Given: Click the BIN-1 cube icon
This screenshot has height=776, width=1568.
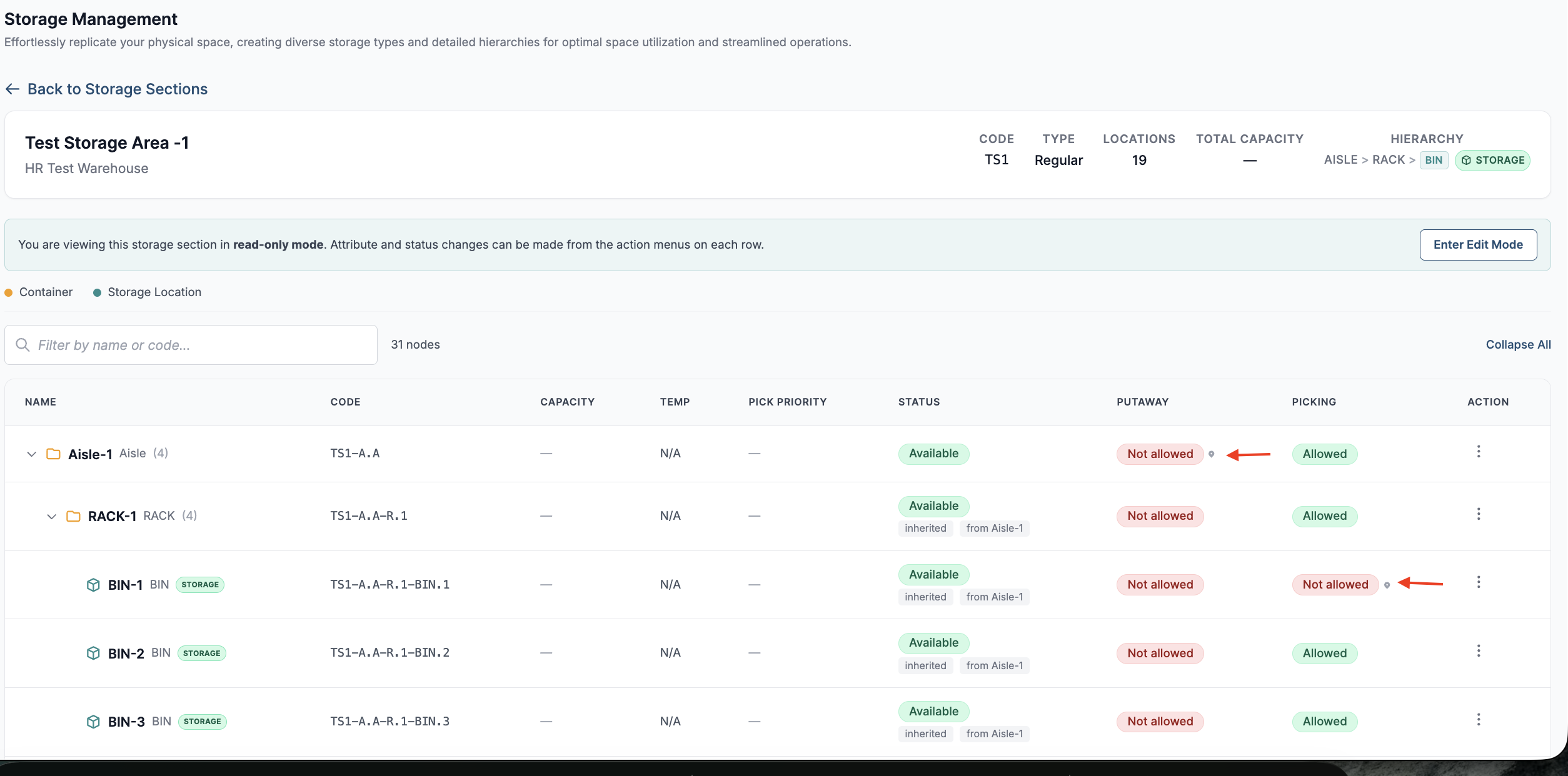Looking at the screenshot, I should (93, 585).
